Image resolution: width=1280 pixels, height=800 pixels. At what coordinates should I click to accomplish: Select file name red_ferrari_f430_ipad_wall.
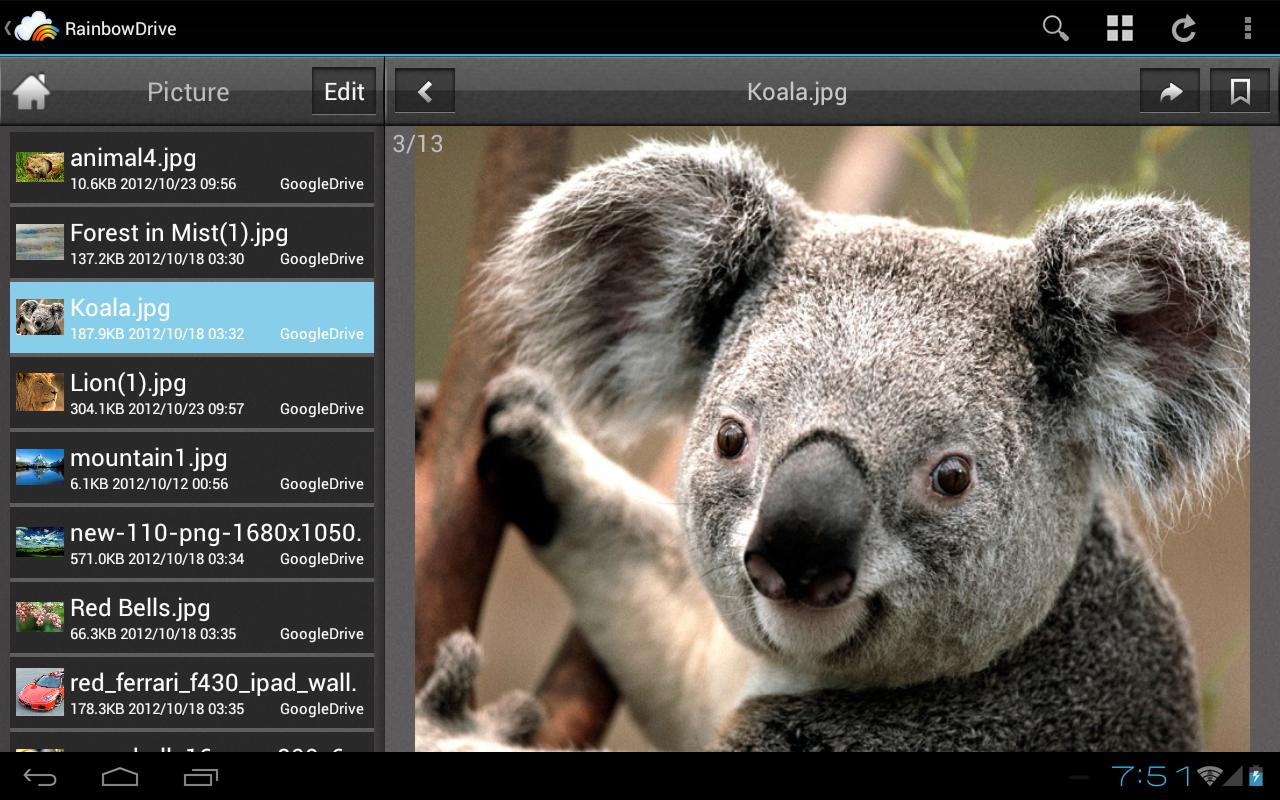[214, 683]
